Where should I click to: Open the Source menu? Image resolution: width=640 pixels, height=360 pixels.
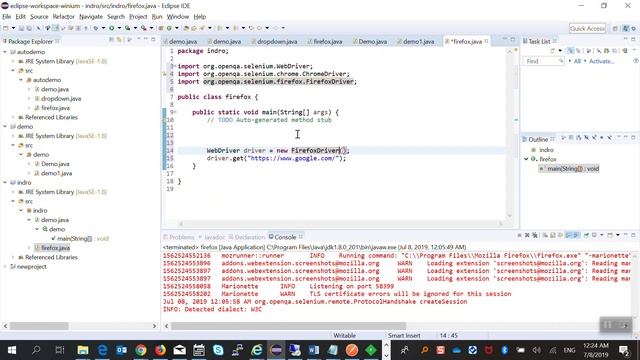click(39, 17)
